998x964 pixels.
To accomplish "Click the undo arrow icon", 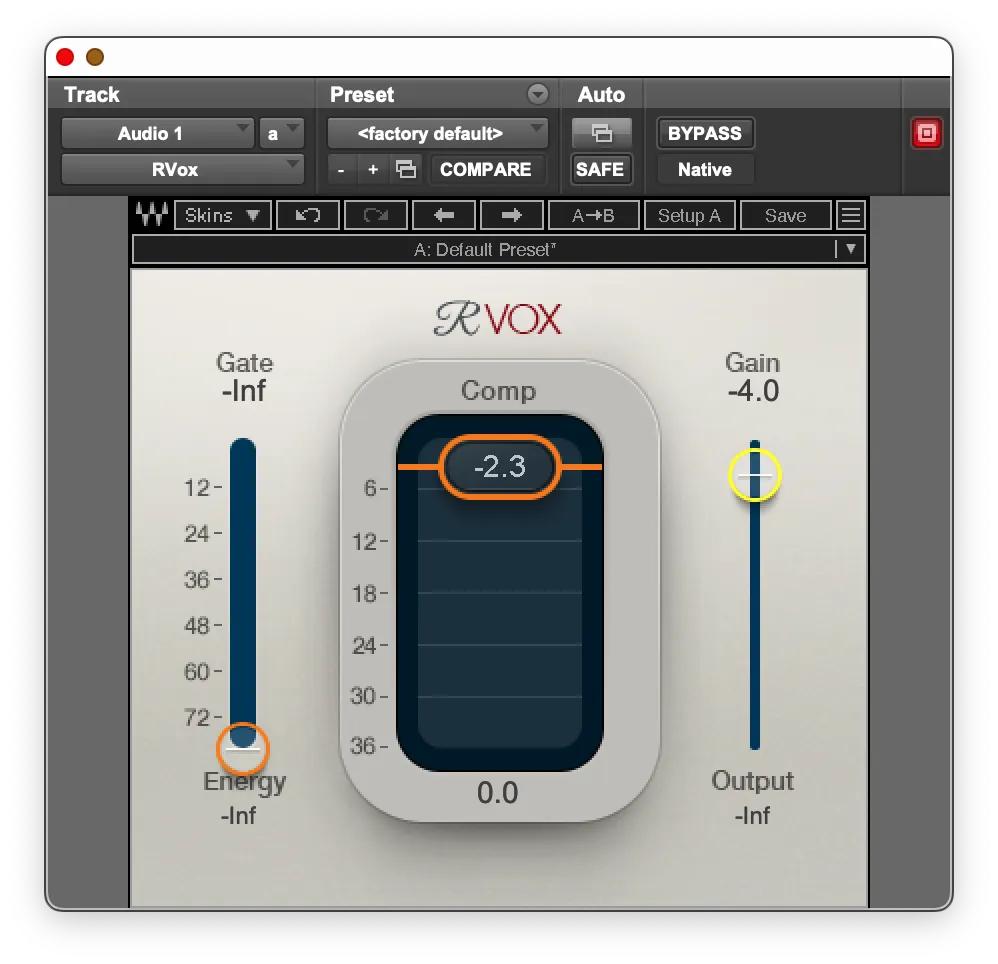I will coord(307,214).
